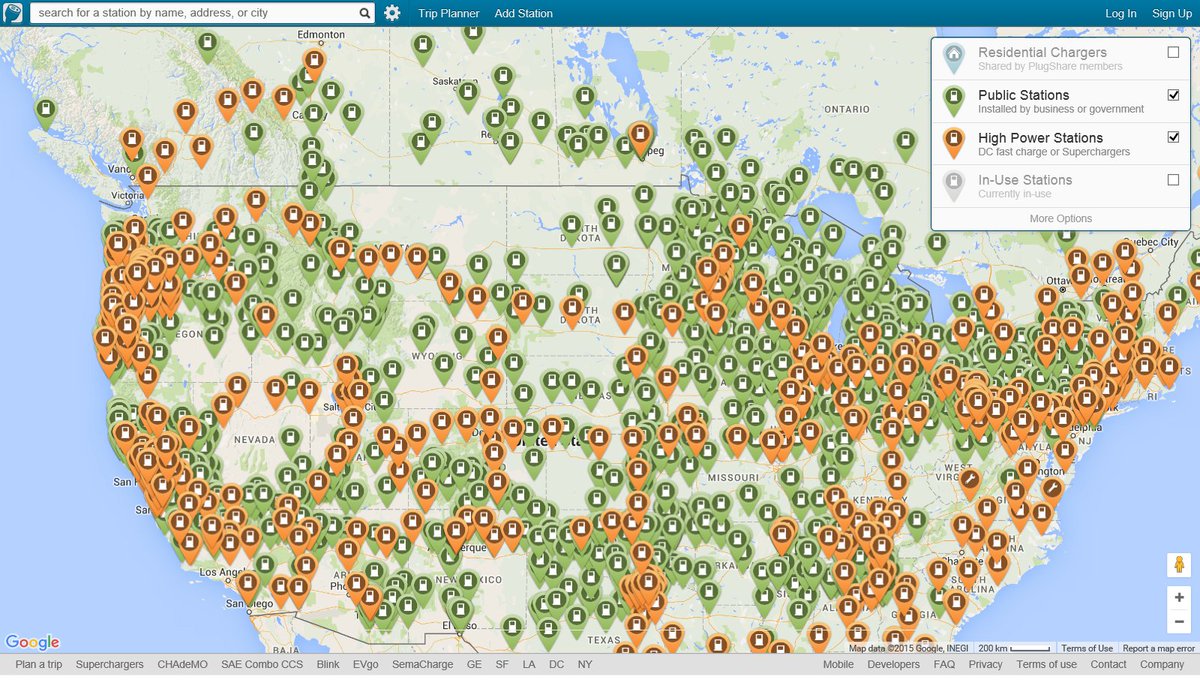Image resolution: width=1200 pixels, height=698 pixels.
Task: Open the footer-bar Terms of use link
Action: 1046,665
